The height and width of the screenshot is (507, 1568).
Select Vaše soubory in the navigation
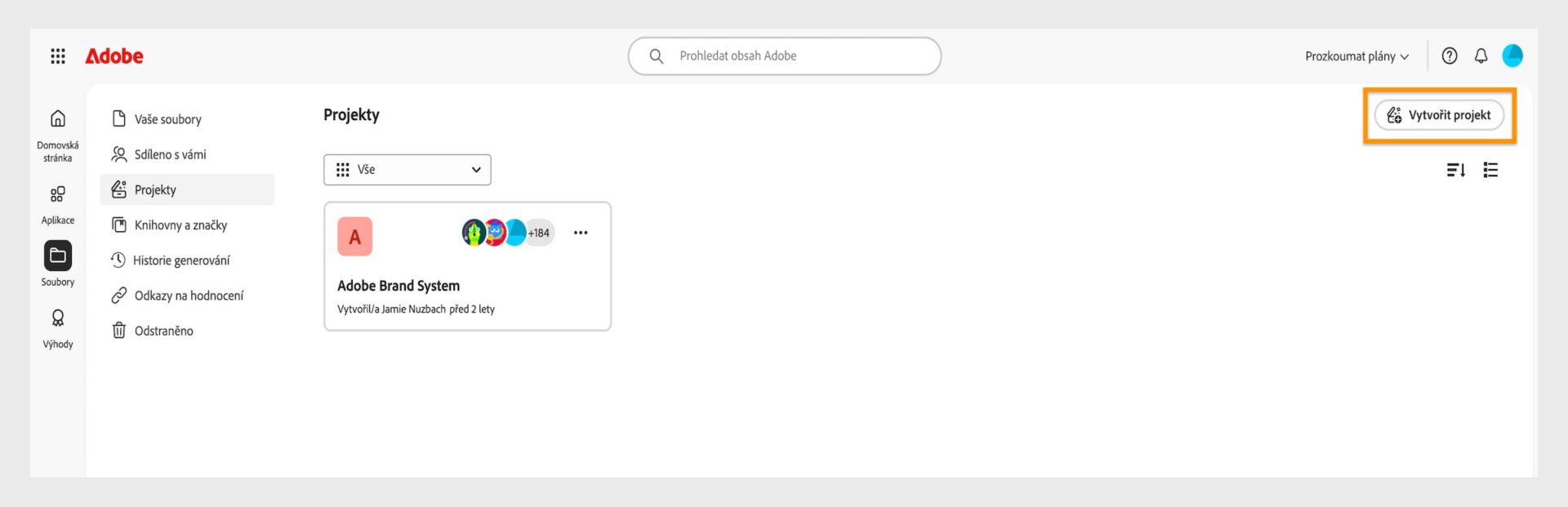168,118
